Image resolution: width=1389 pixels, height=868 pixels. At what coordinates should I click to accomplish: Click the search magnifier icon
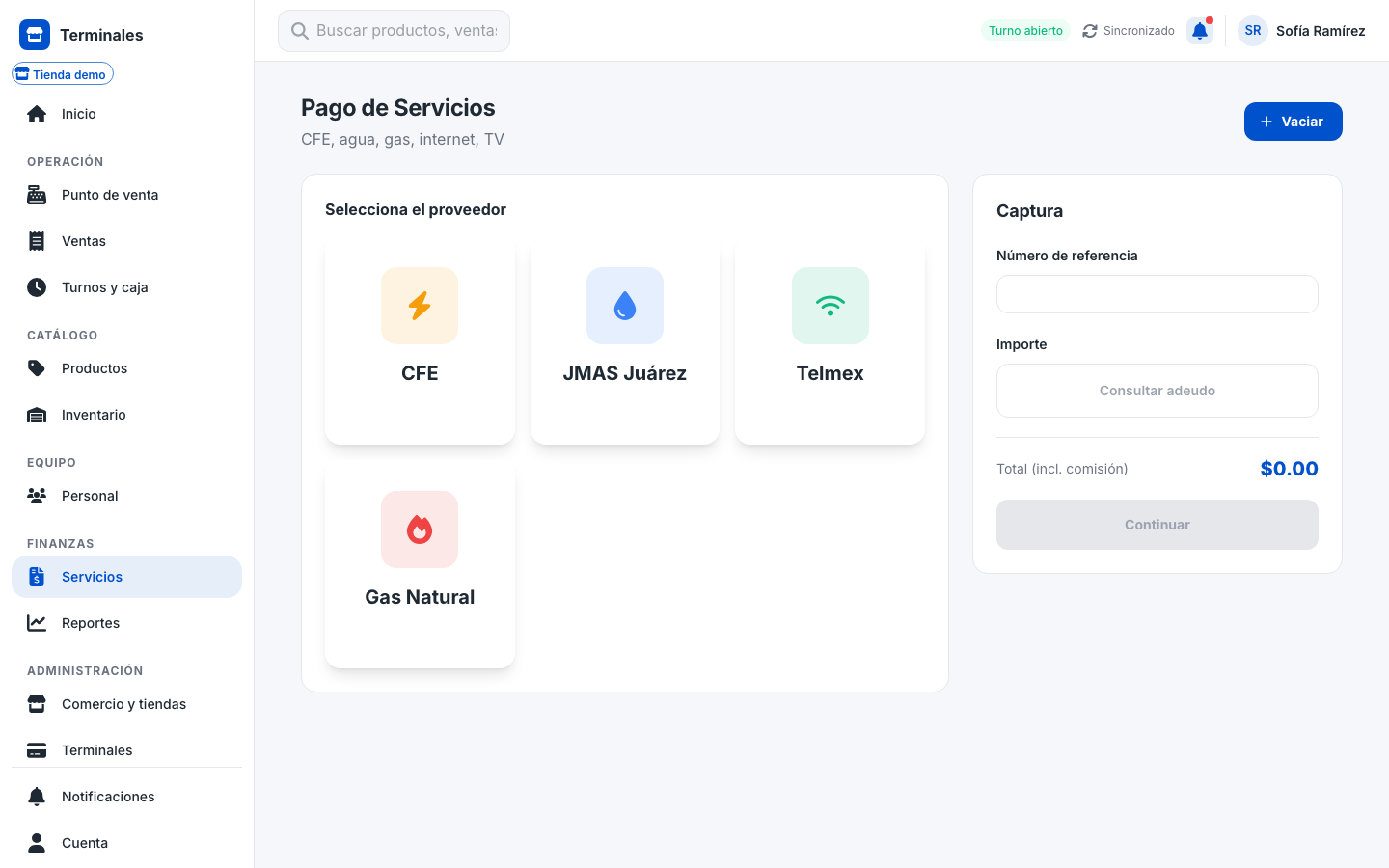(x=300, y=31)
